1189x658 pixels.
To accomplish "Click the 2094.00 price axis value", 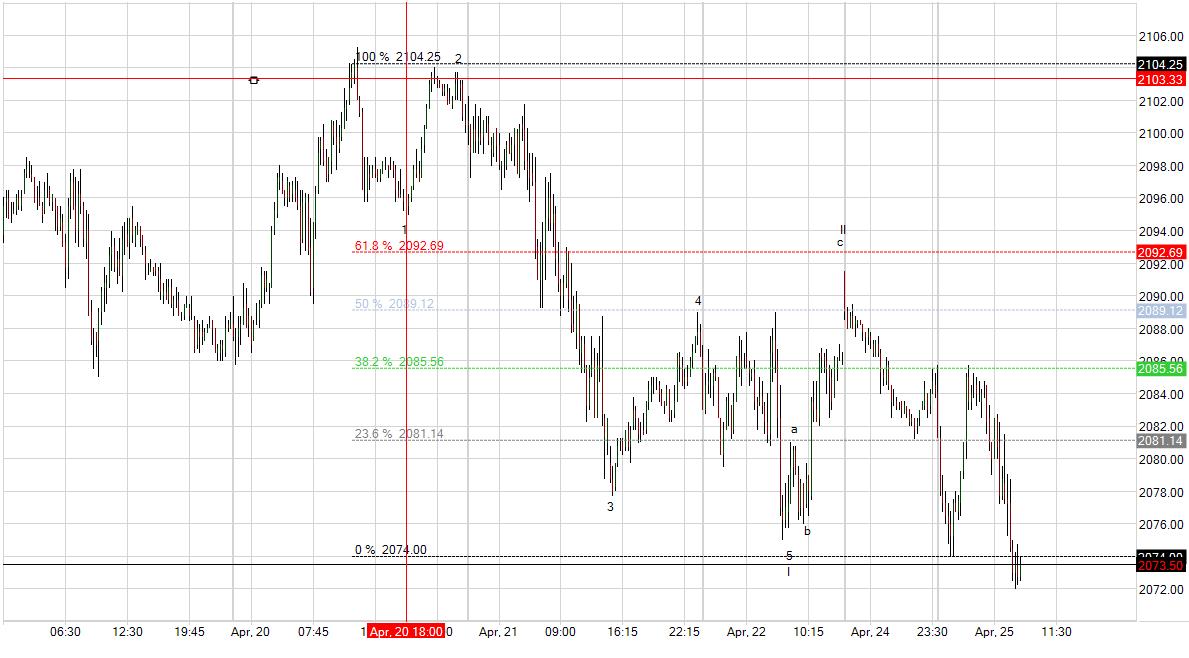I will (x=1161, y=232).
